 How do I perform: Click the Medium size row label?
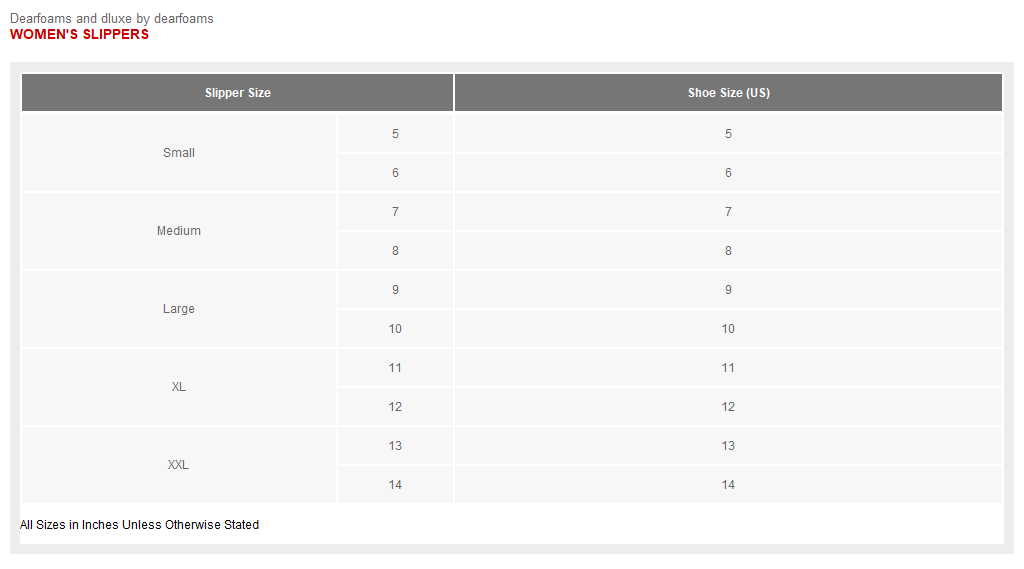coord(179,231)
